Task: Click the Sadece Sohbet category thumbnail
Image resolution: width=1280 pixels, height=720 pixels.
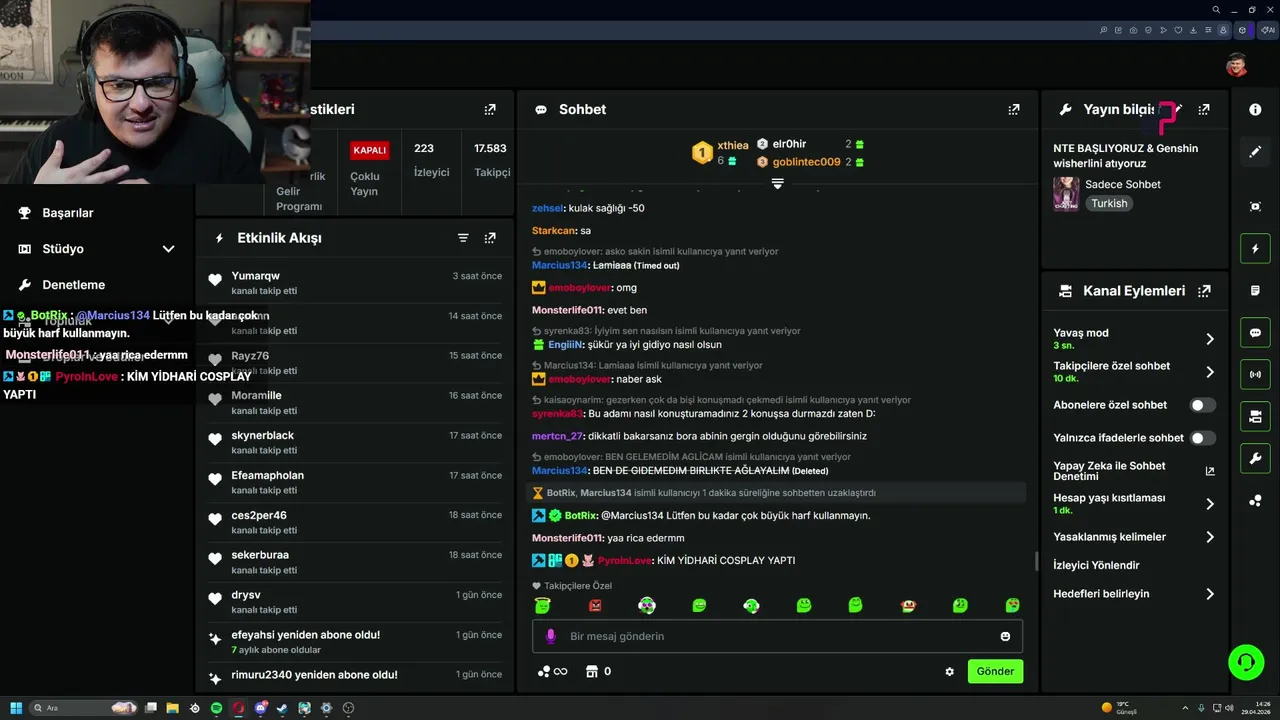Action: pyautogui.click(x=1066, y=194)
